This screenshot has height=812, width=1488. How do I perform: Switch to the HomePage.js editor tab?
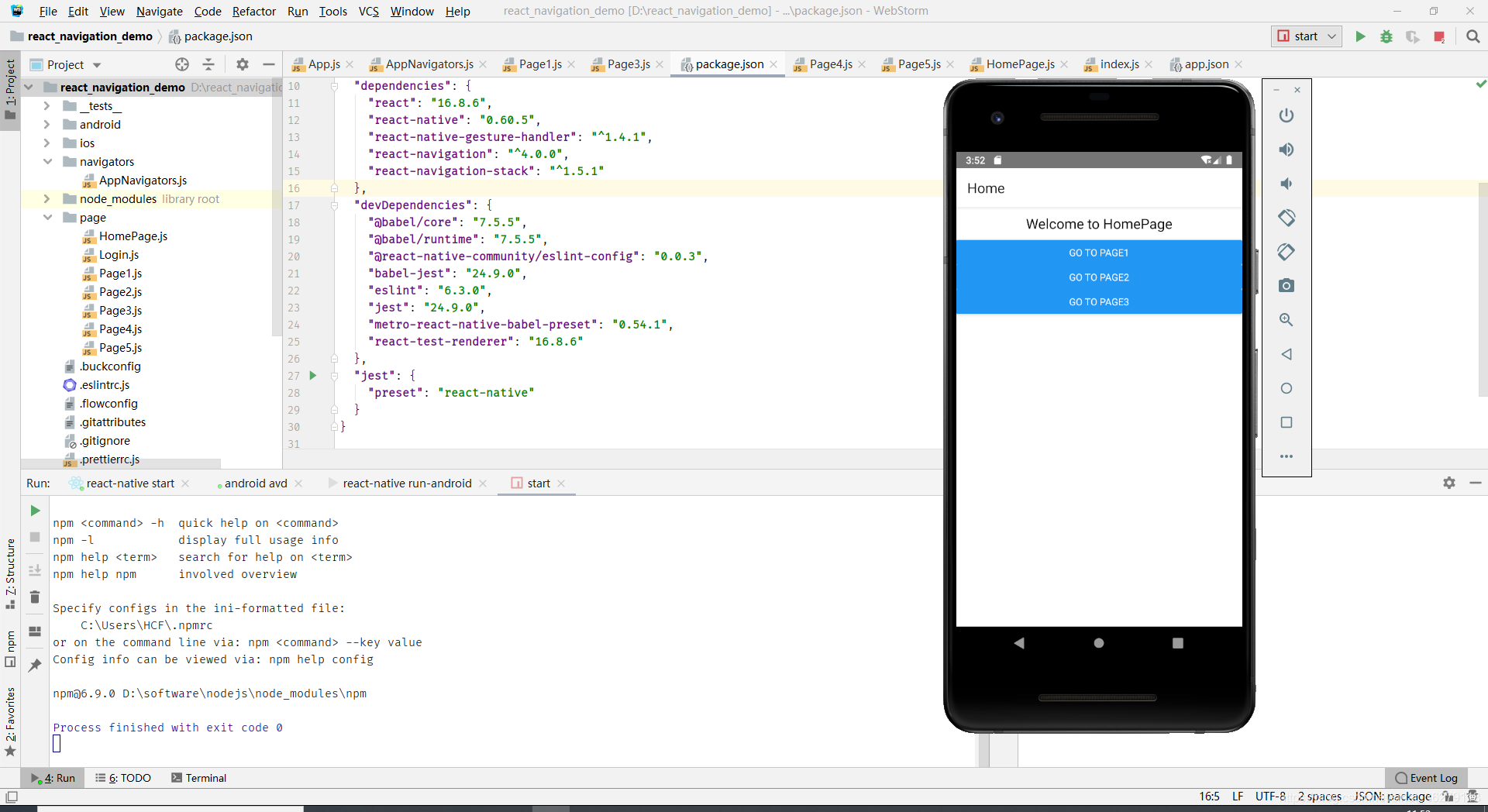(x=1021, y=64)
